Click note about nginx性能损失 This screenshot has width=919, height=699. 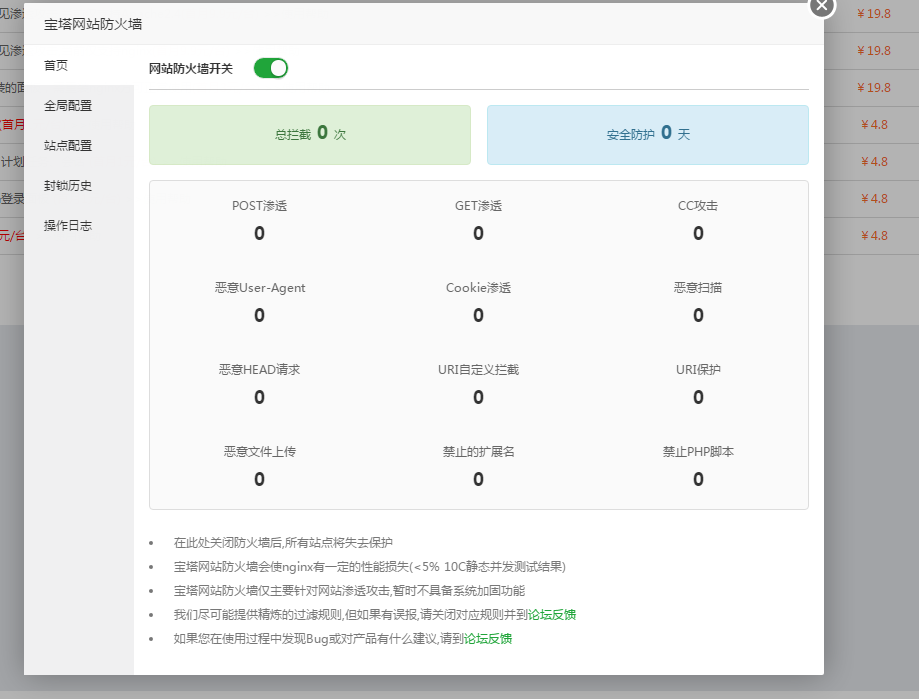click(x=370, y=567)
